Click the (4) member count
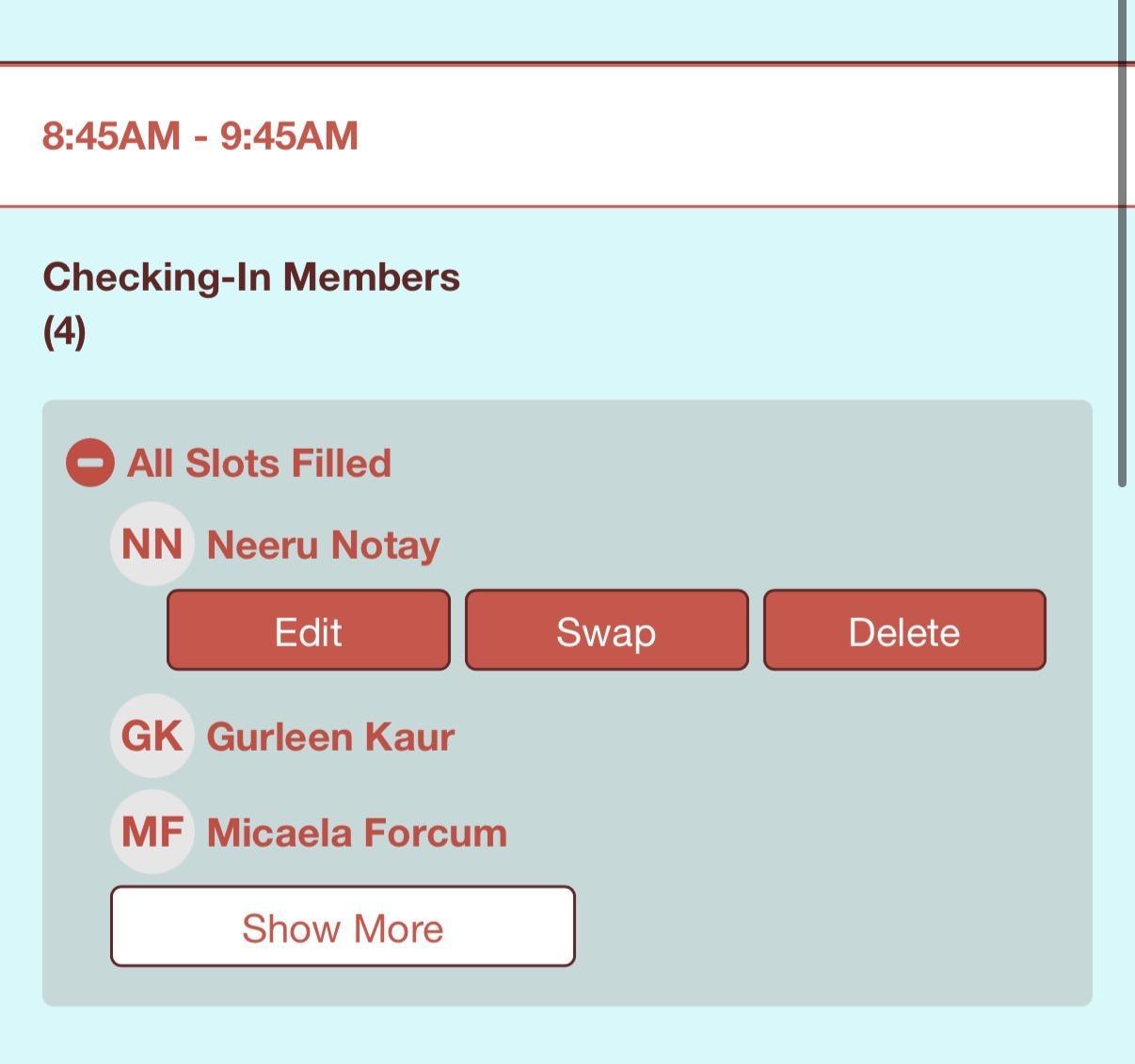Viewport: 1135px width, 1064px height. 64,331
